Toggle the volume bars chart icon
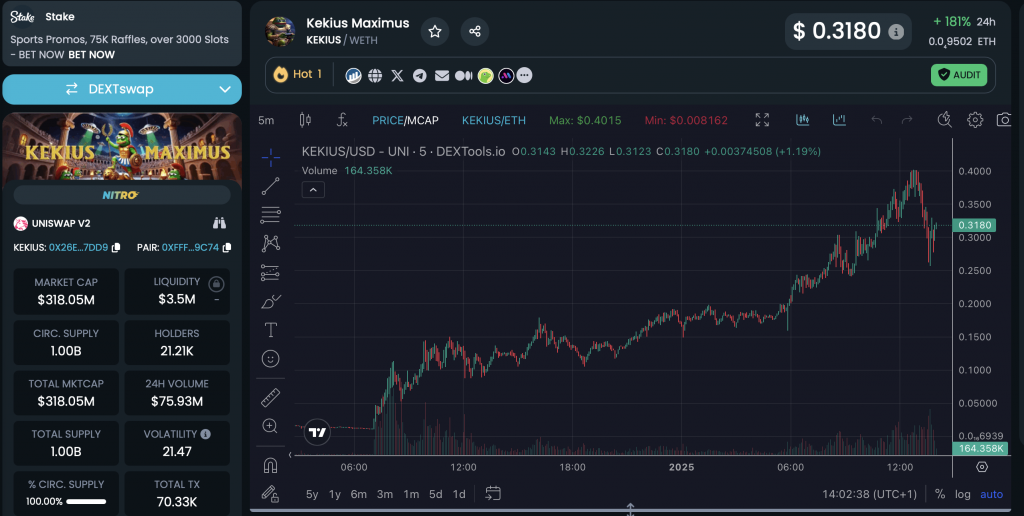This screenshot has width=1024, height=516. tap(839, 120)
